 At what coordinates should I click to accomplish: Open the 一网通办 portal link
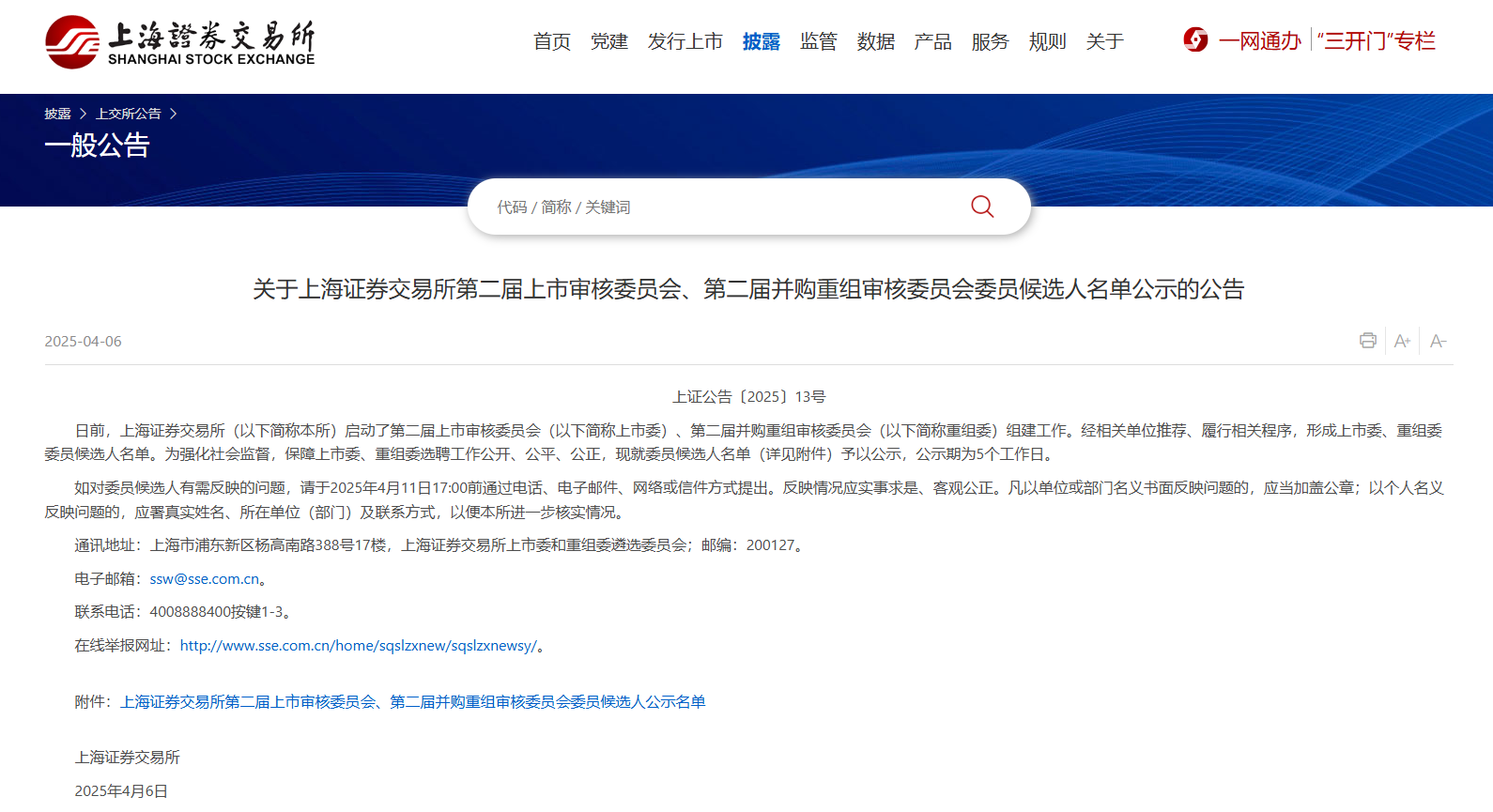[1259, 40]
